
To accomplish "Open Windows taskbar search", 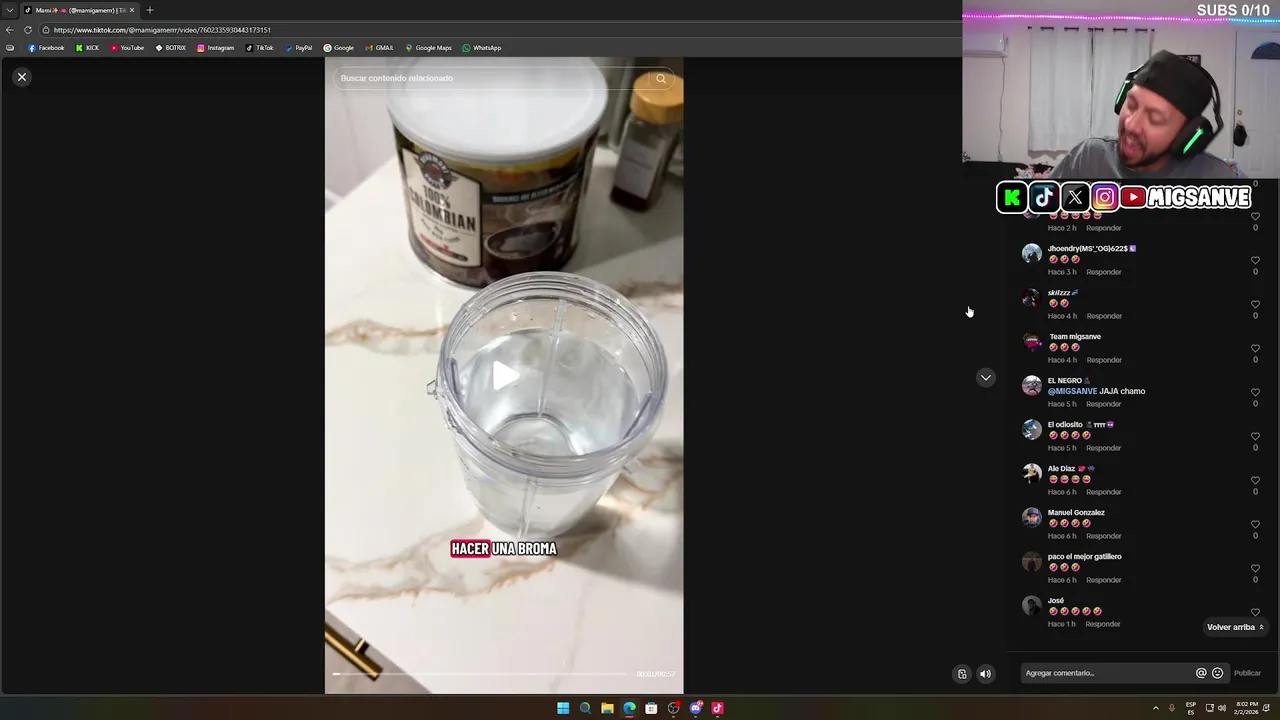I will click(x=585, y=708).
